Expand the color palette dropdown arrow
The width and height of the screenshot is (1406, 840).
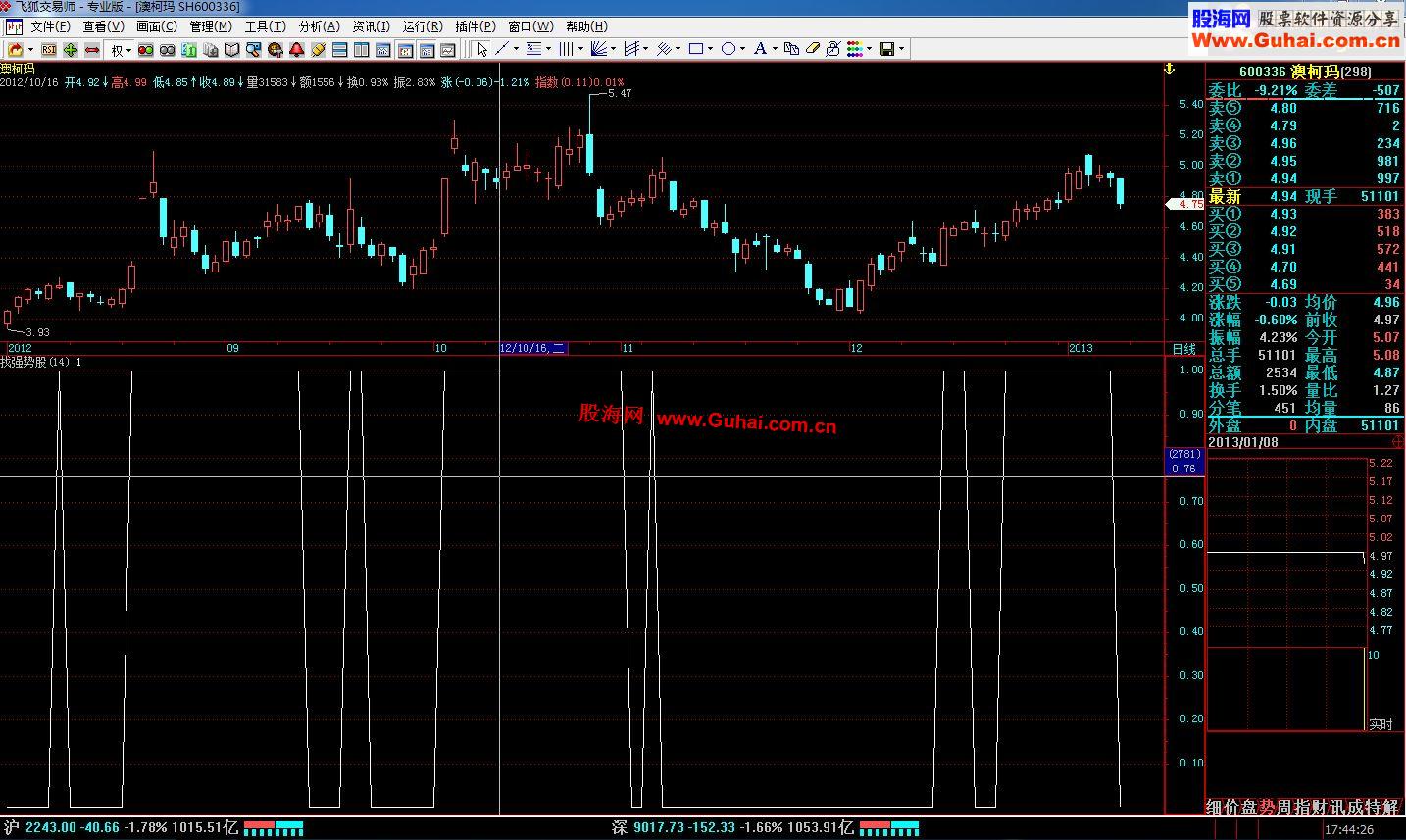click(x=870, y=49)
